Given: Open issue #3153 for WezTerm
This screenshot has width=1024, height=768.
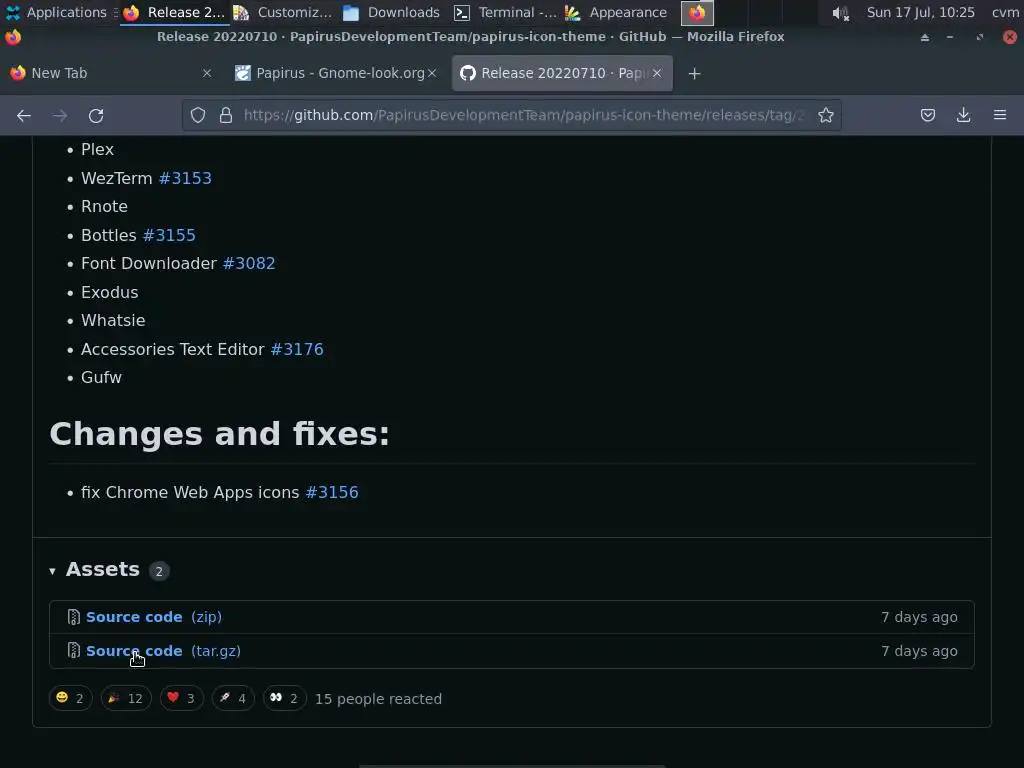Looking at the screenshot, I should click(x=185, y=178).
